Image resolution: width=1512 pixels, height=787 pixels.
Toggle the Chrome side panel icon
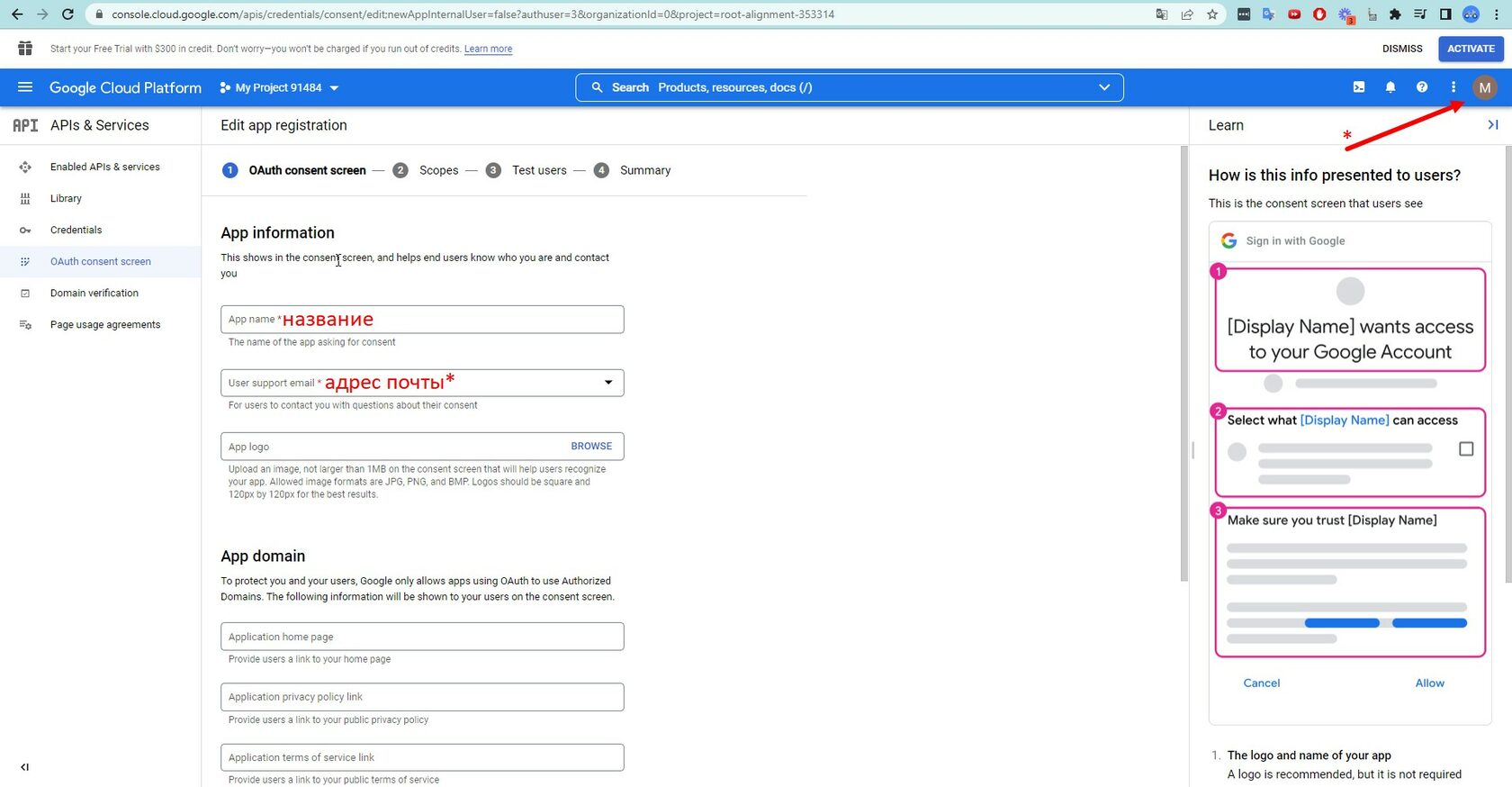(1445, 14)
